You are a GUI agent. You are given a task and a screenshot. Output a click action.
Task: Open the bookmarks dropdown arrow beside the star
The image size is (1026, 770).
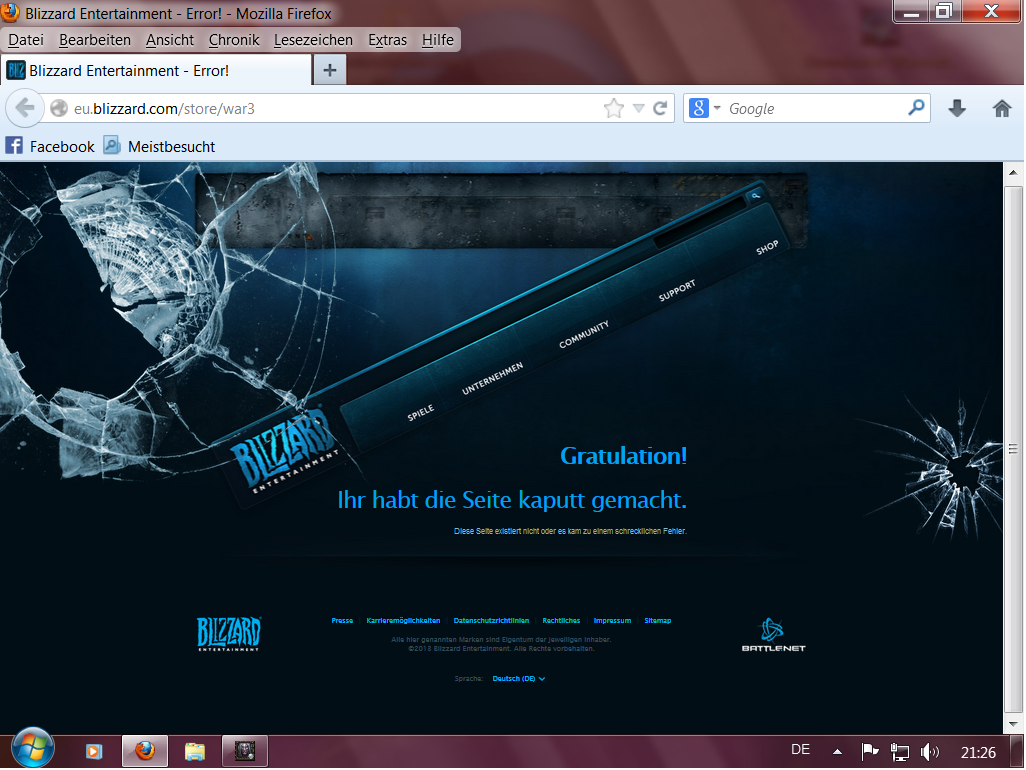tap(638, 109)
